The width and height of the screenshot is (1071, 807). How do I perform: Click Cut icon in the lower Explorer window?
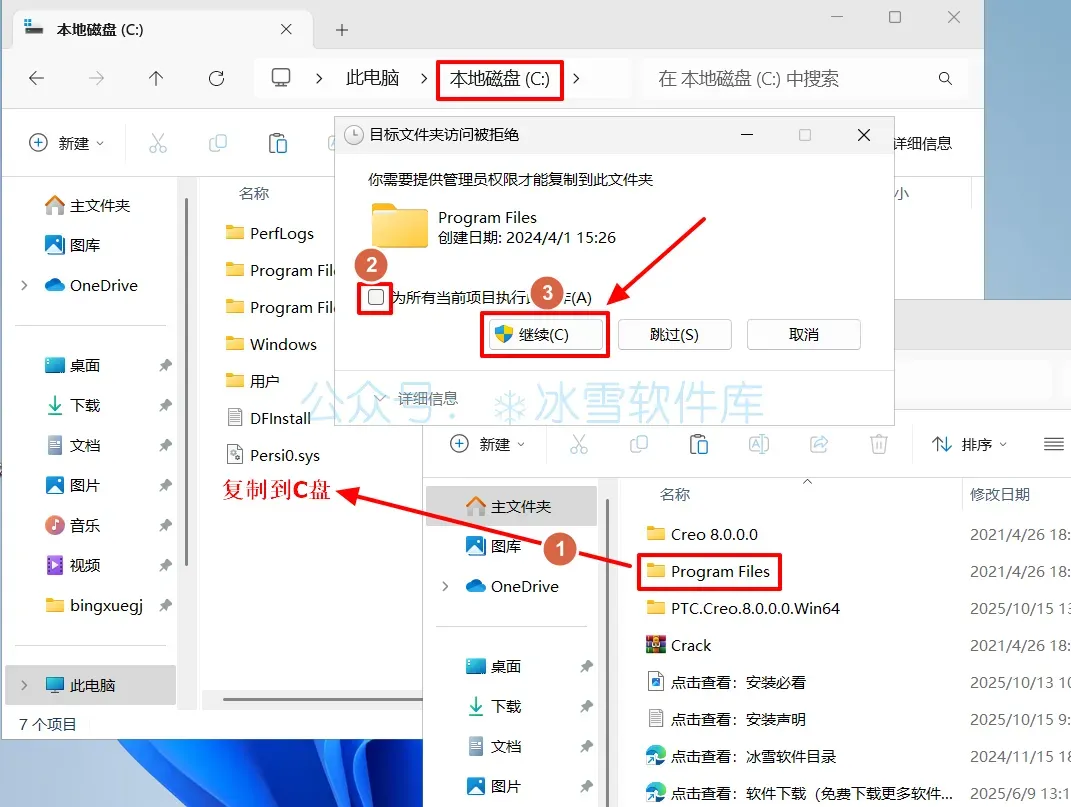click(579, 444)
